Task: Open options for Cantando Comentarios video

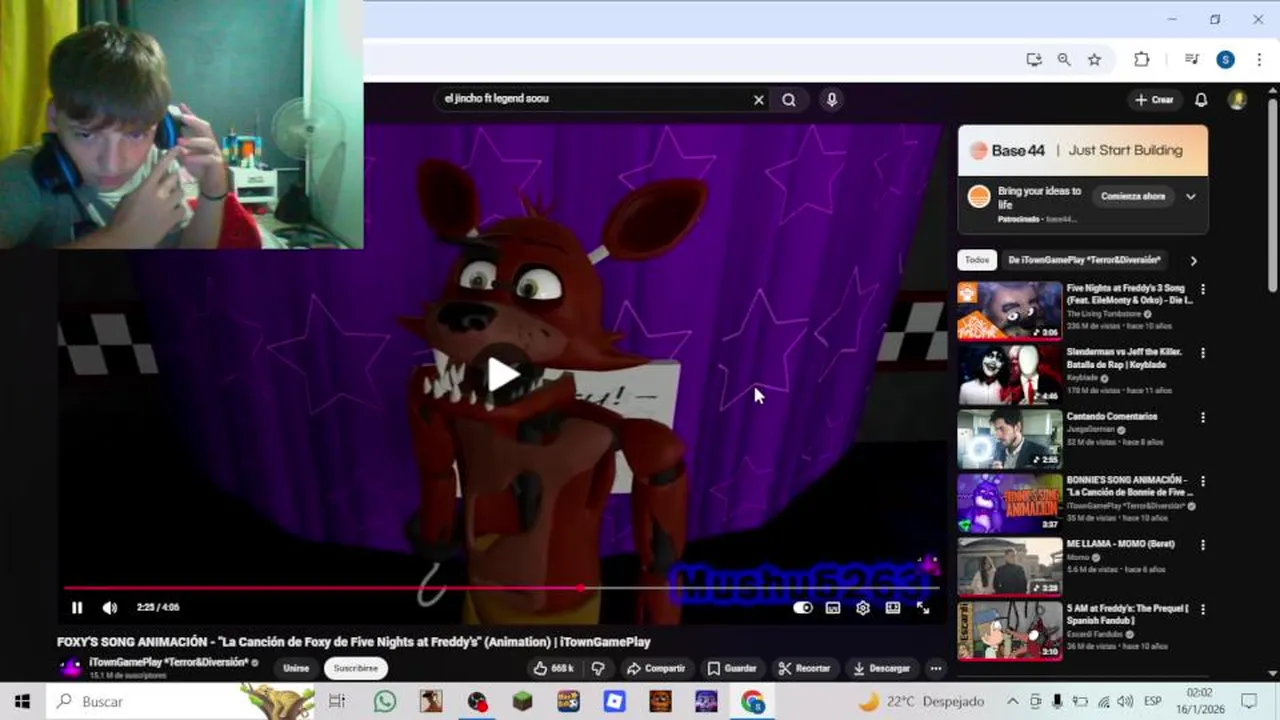Action: pos(1203,418)
